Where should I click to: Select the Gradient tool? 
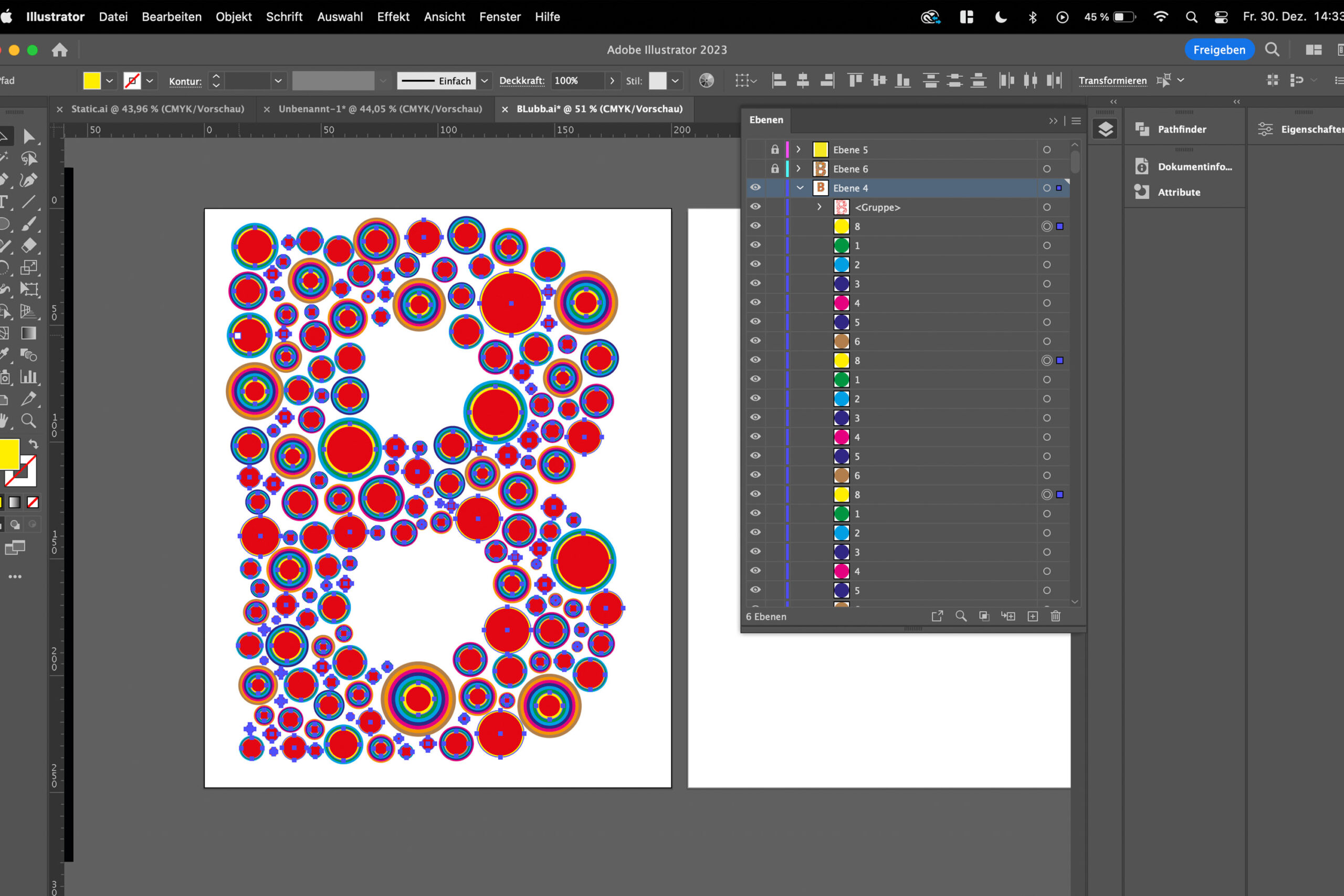tap(28, 333)
